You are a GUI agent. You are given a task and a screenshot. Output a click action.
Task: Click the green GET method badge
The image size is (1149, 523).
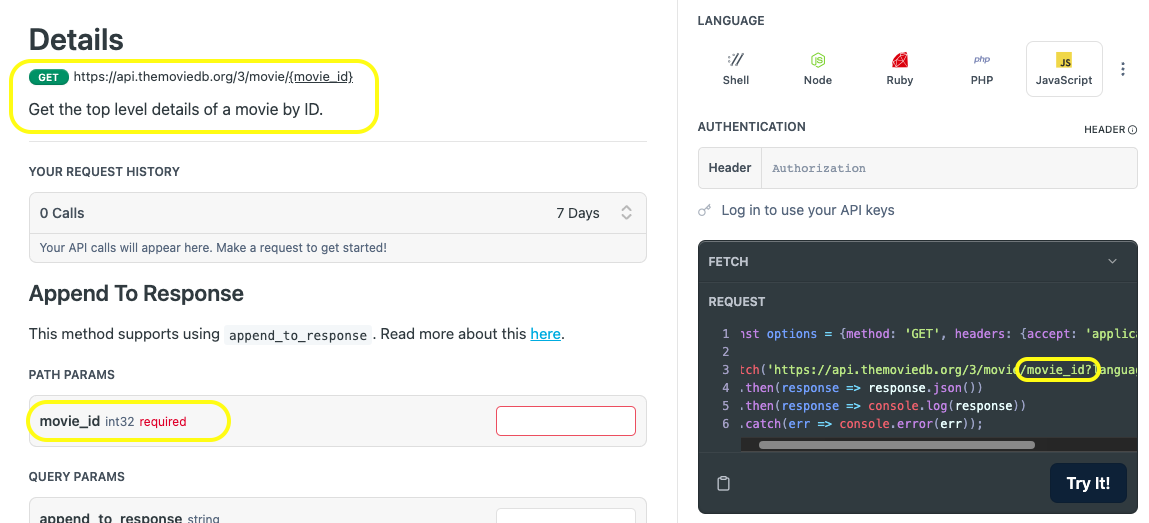pos(48,77)
